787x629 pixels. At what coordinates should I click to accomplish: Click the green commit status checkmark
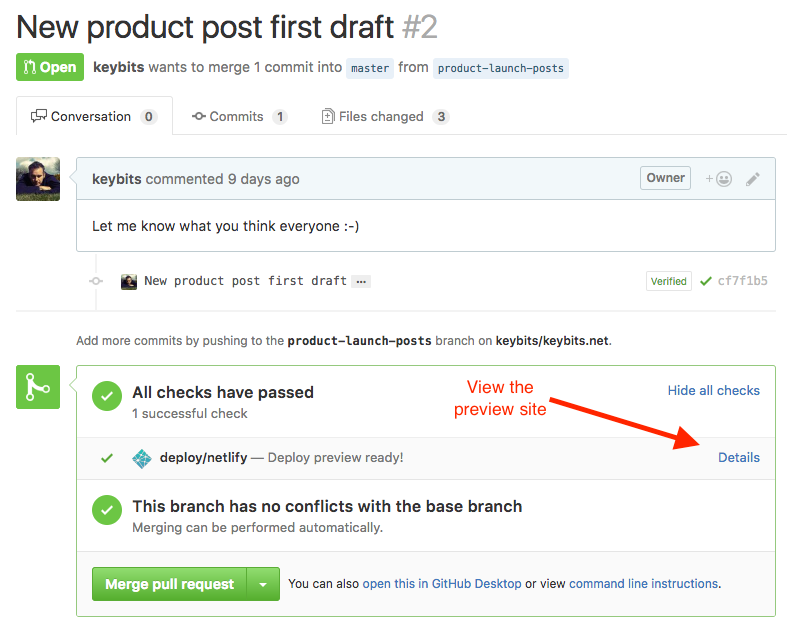point(706,281)
